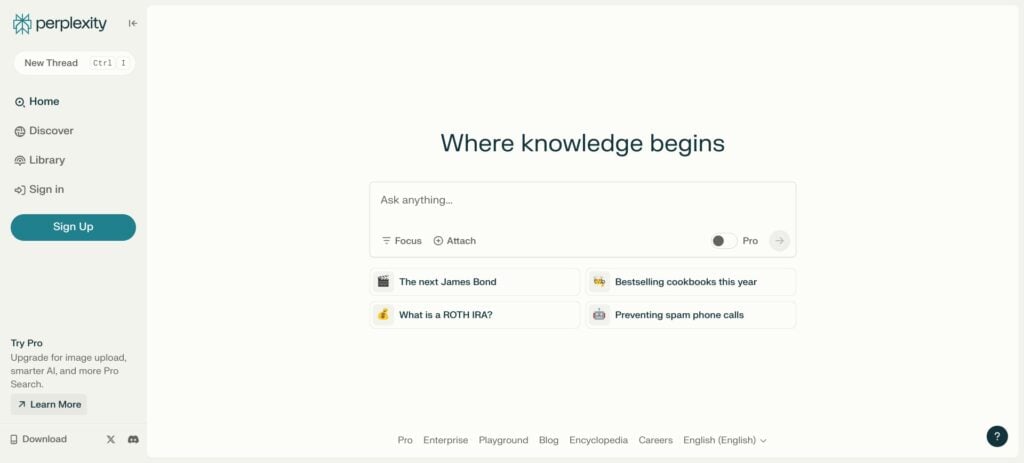The height and width of the screenshot is (463, 1024).
Task: Open Discover in the sidebar
Action: 50,131
